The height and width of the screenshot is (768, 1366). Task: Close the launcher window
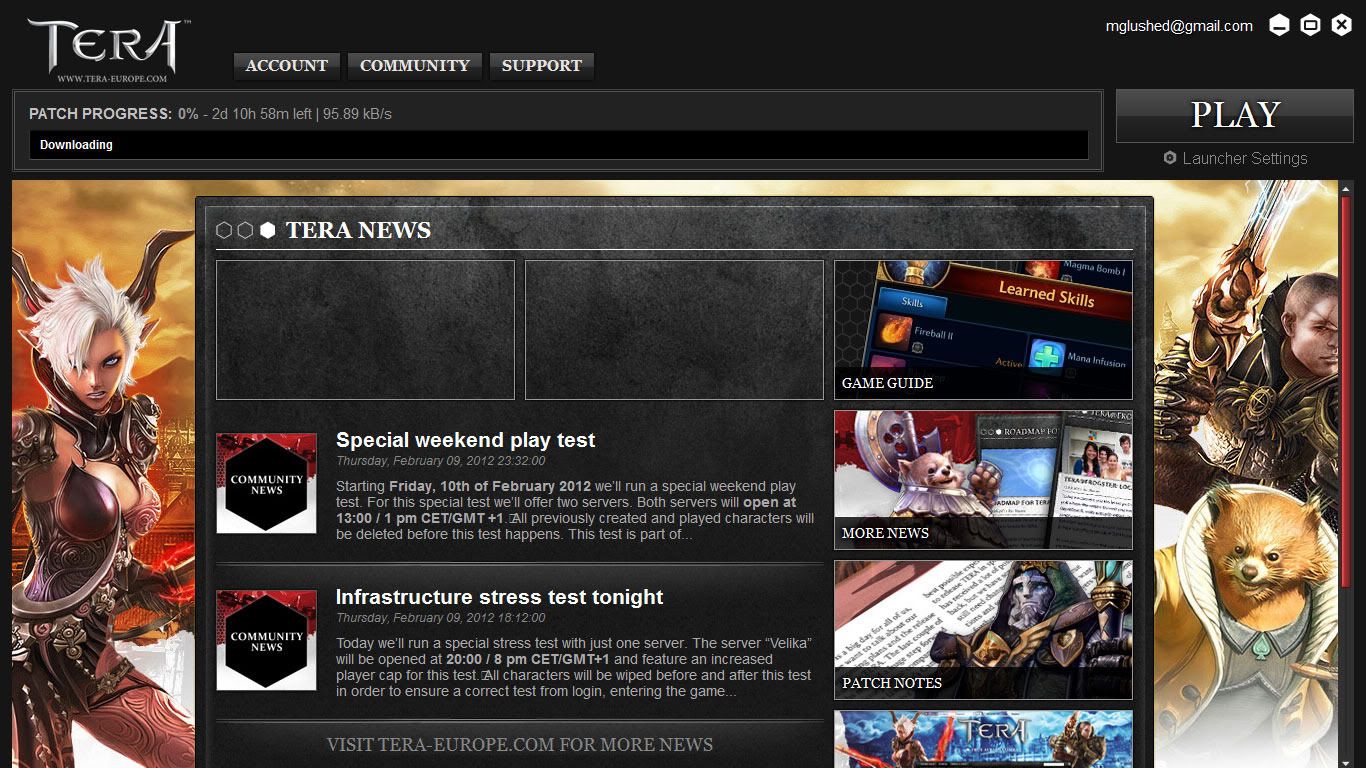1342,25
